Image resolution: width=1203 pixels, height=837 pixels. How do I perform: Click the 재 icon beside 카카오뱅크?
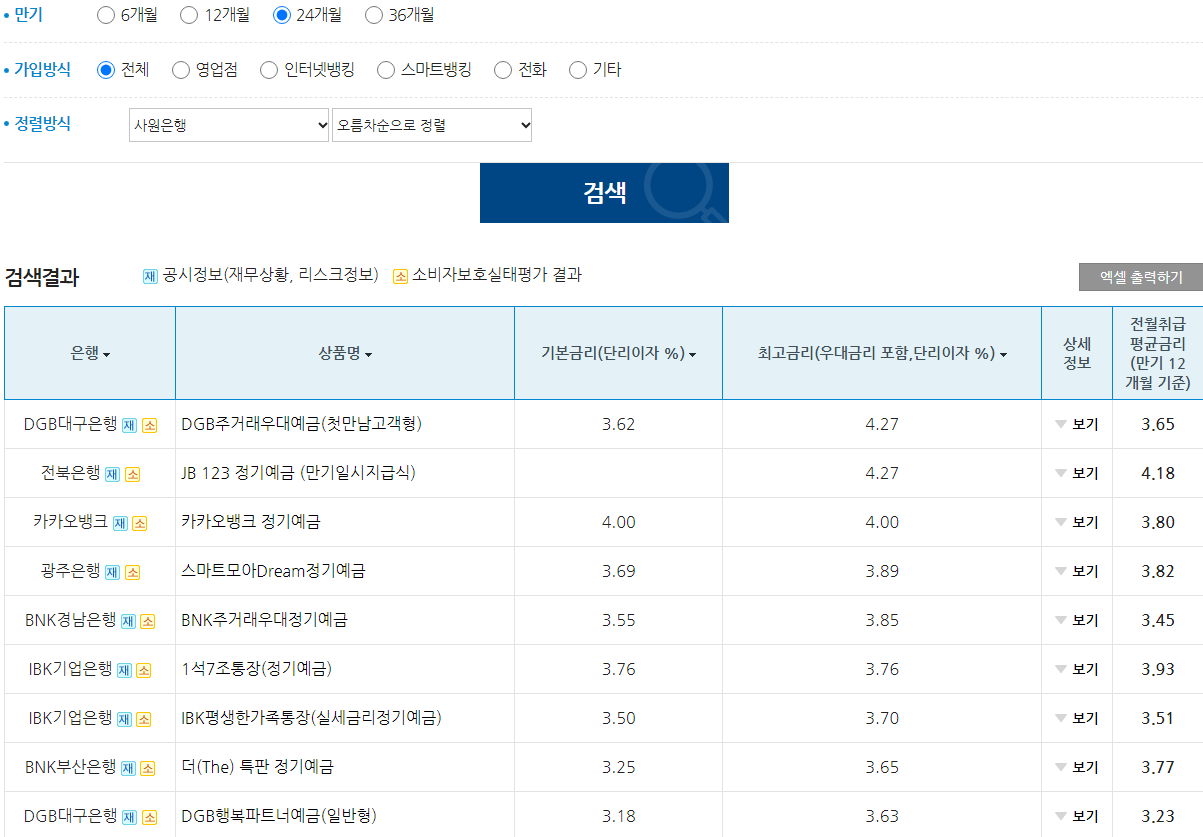point(120,523)
